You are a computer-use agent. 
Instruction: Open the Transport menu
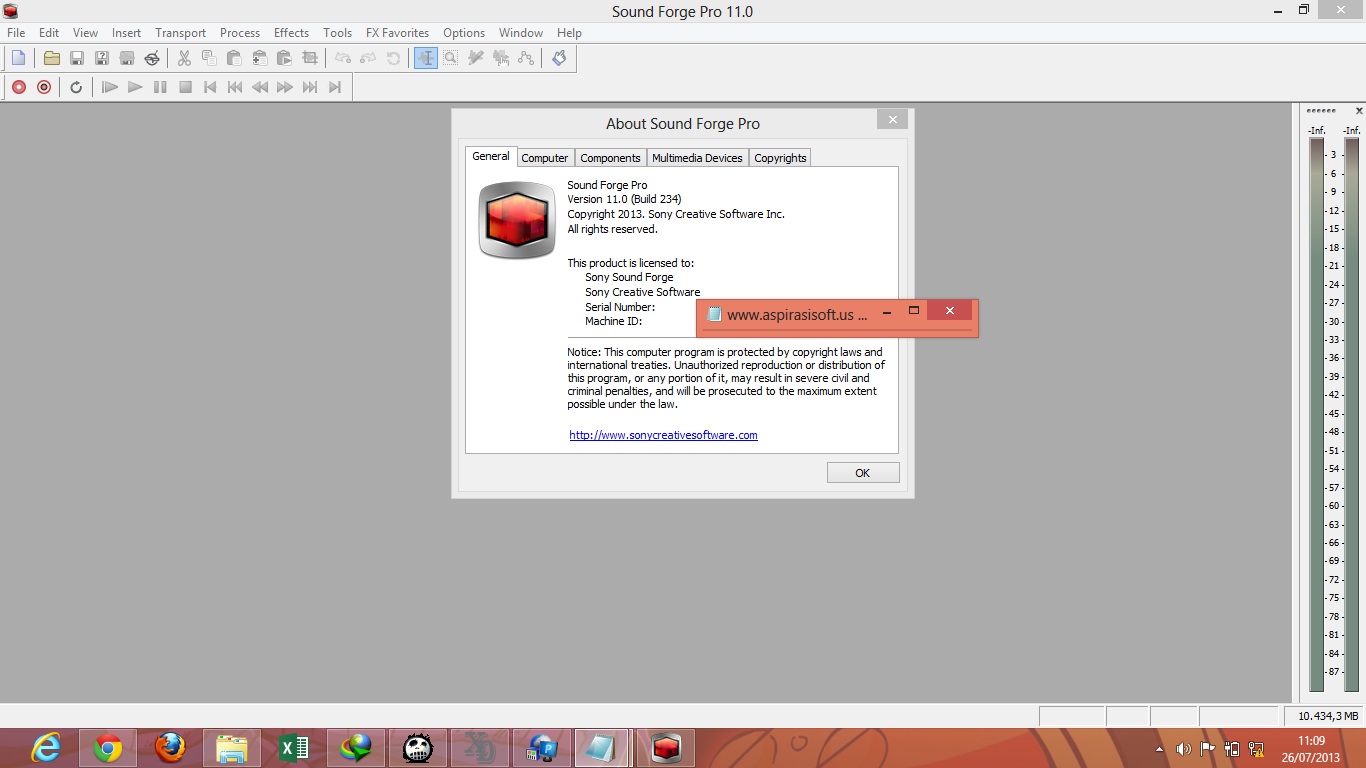point(180,33)
